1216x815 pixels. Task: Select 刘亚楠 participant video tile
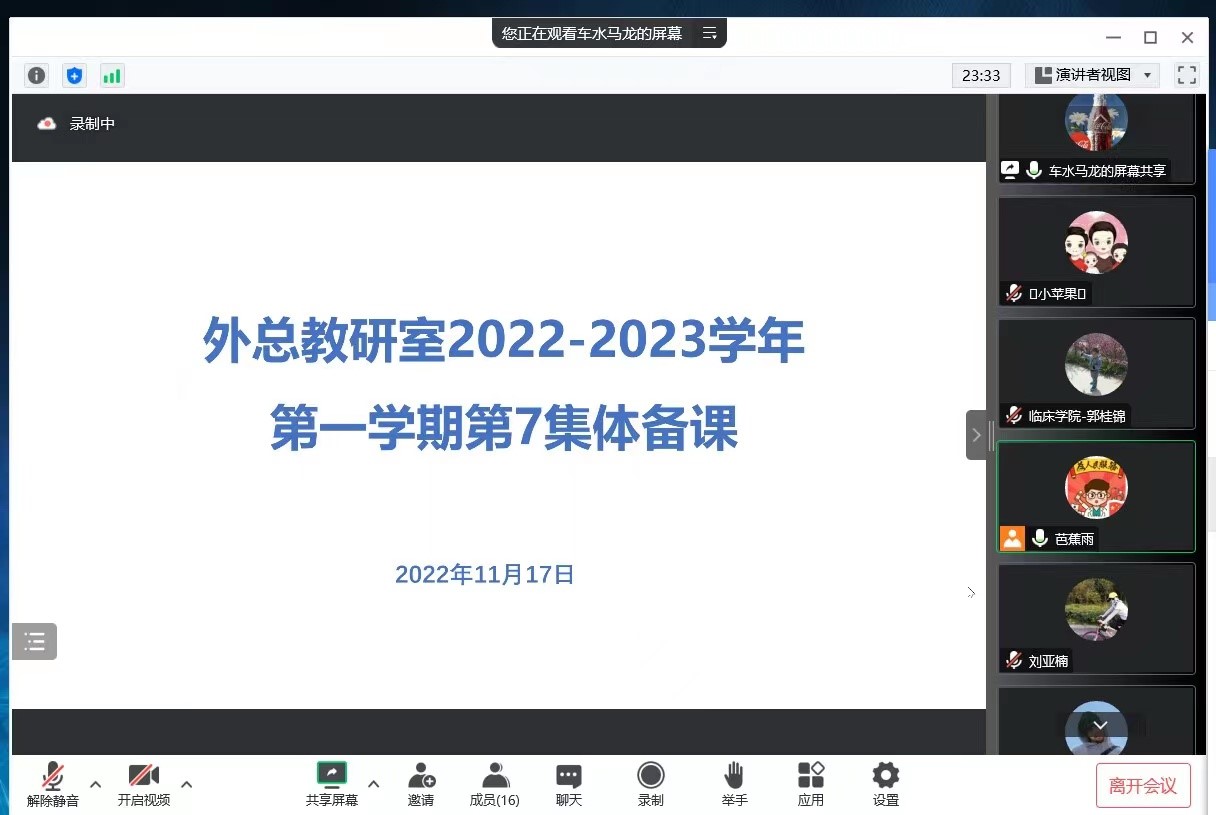[x=1096, y=617]
